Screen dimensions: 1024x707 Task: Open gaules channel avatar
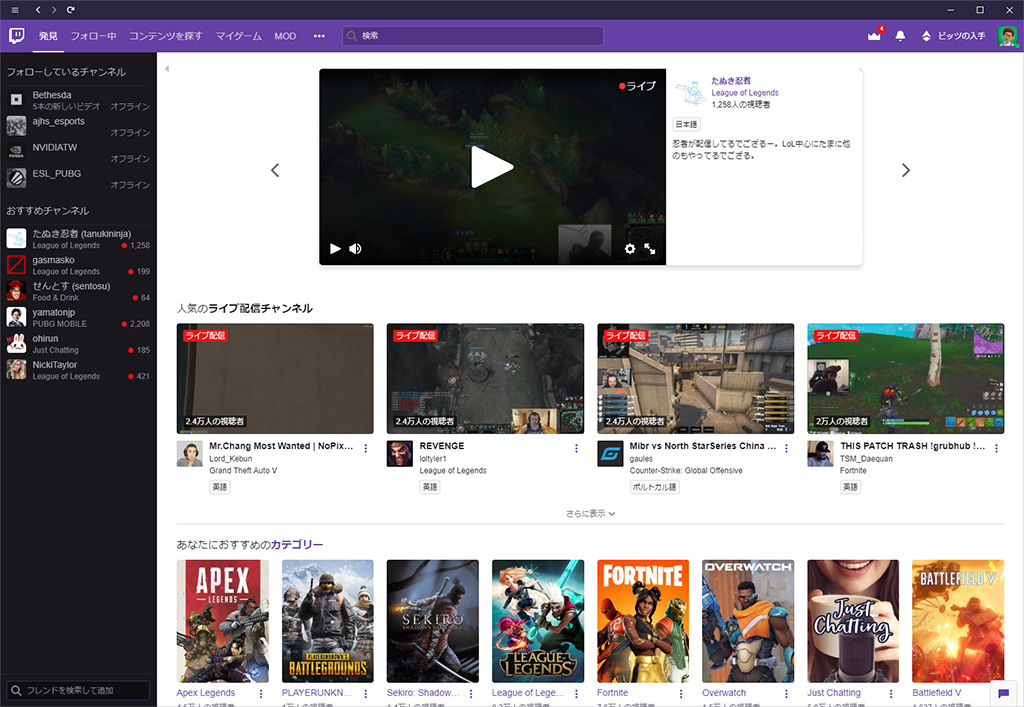point(610,454)
